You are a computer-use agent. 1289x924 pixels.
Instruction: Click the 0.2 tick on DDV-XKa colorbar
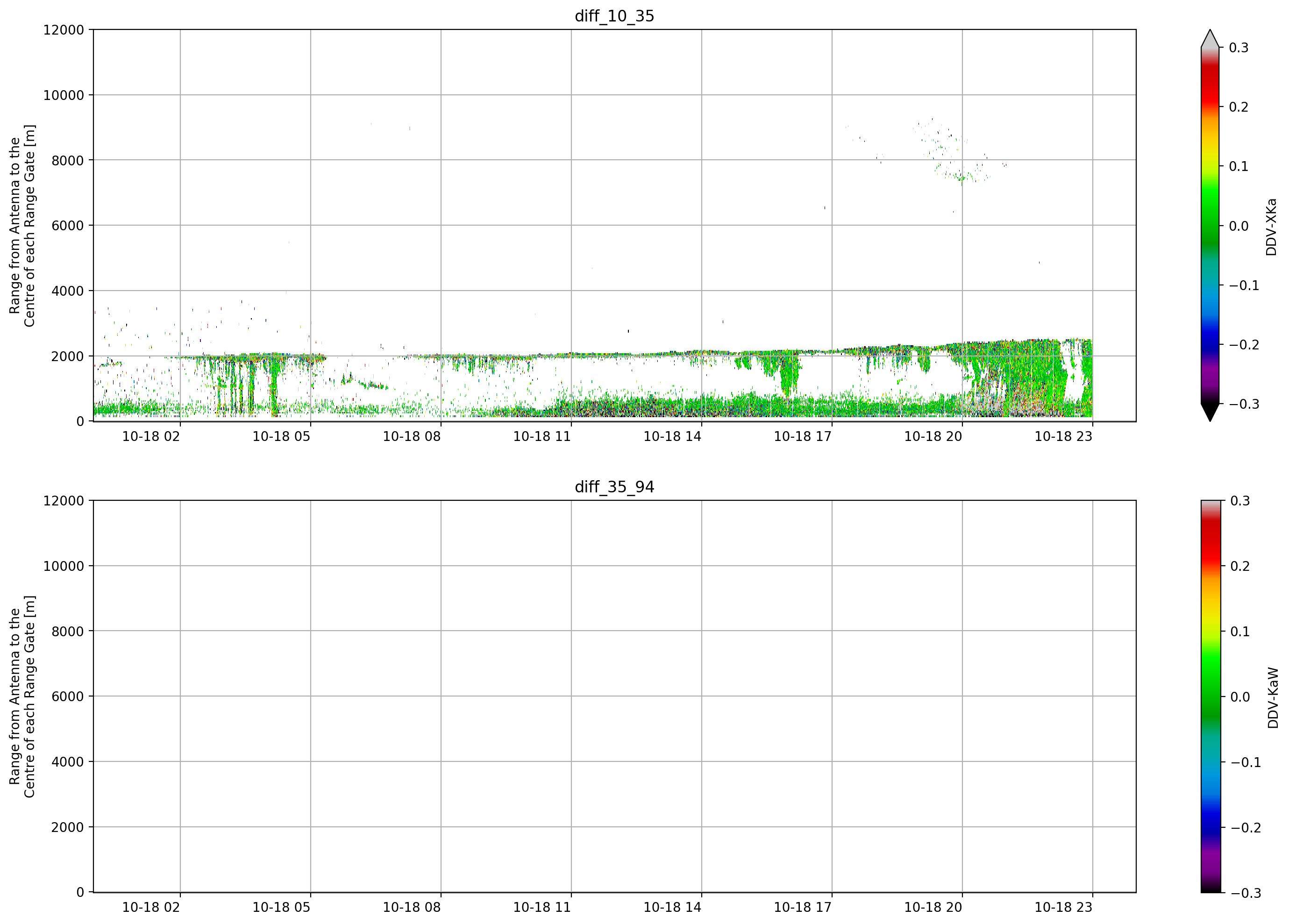(1239, 107)
